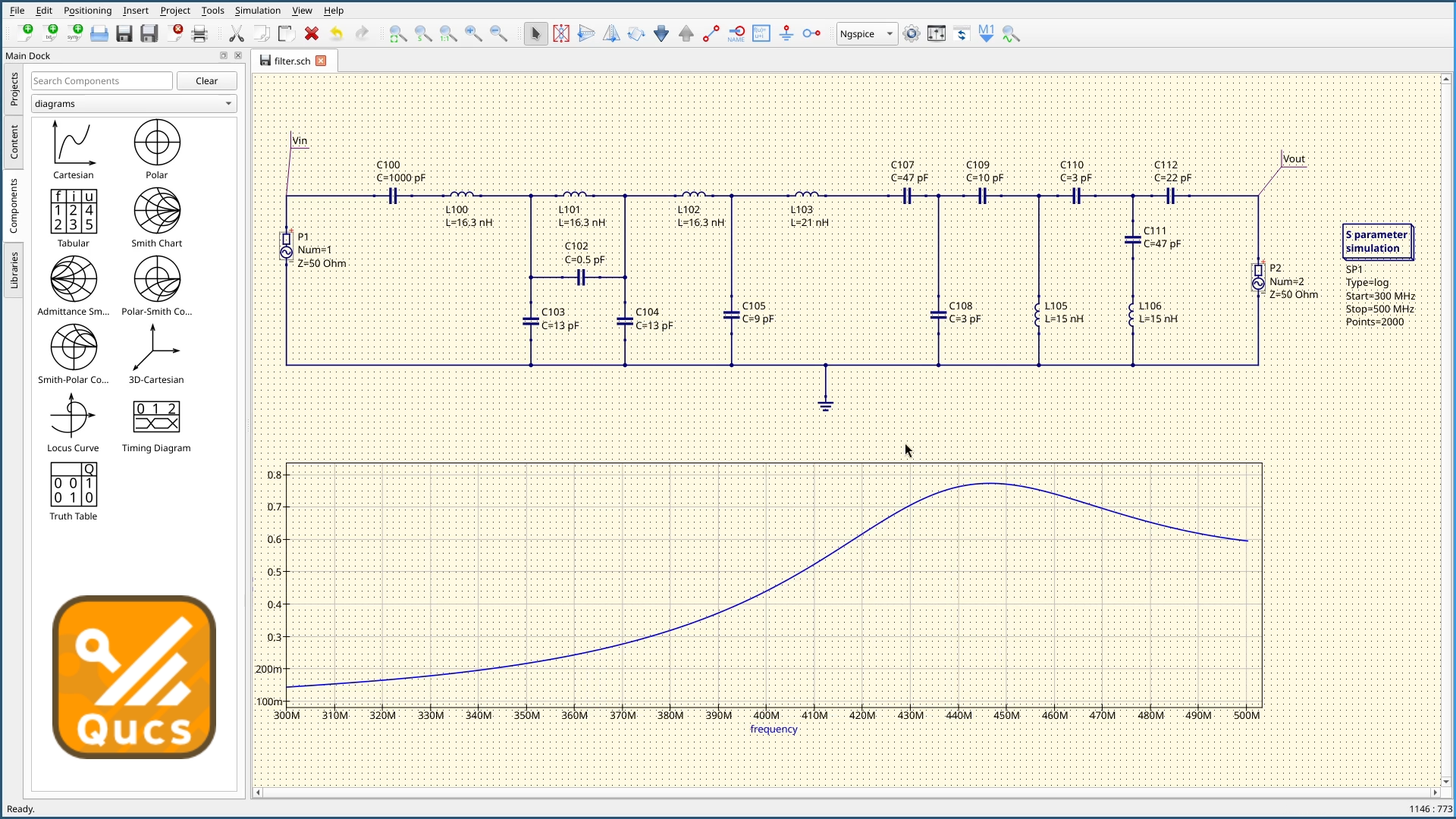Click the Search Components input field
The image size is (1456, 819).
[x=102, y=81]
